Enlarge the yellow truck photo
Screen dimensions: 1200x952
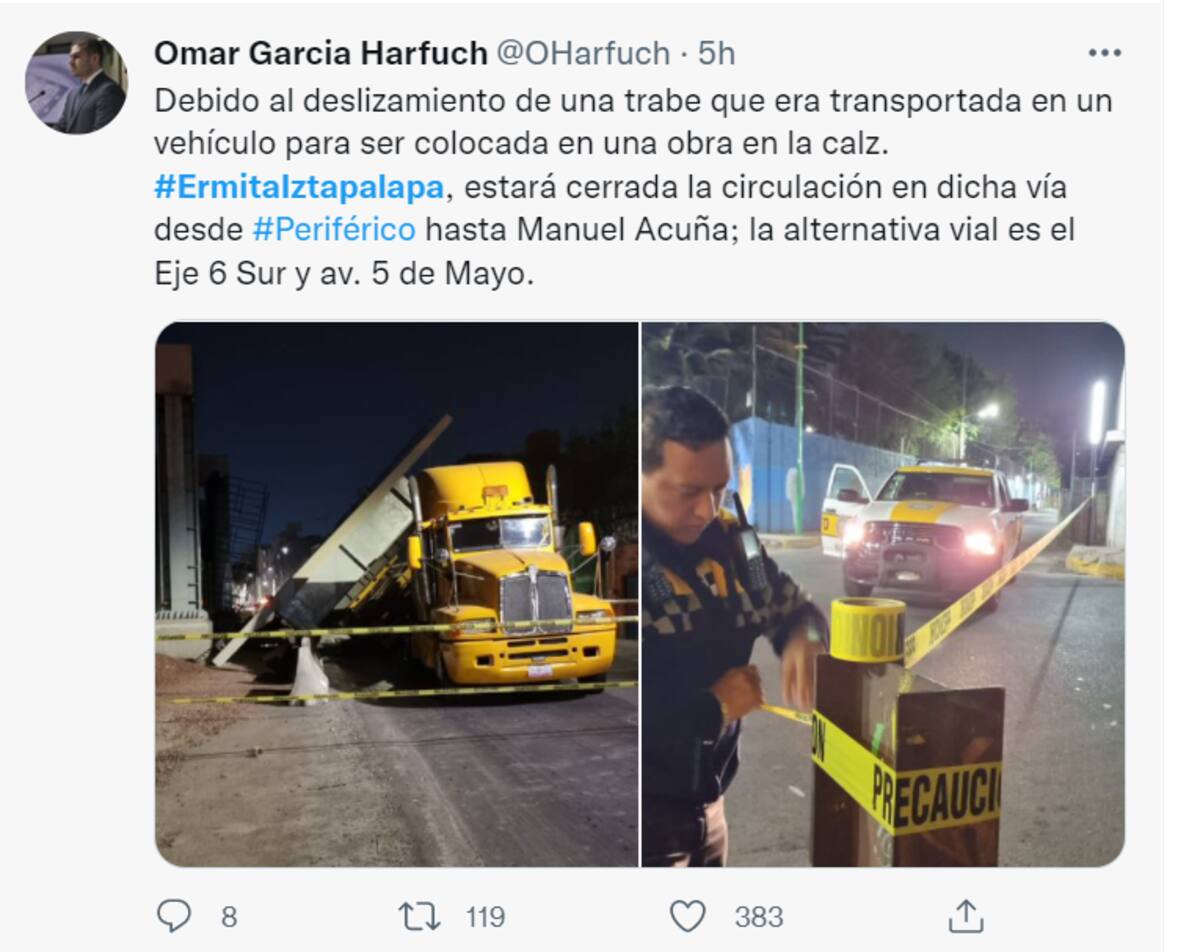tap(397, 594)
